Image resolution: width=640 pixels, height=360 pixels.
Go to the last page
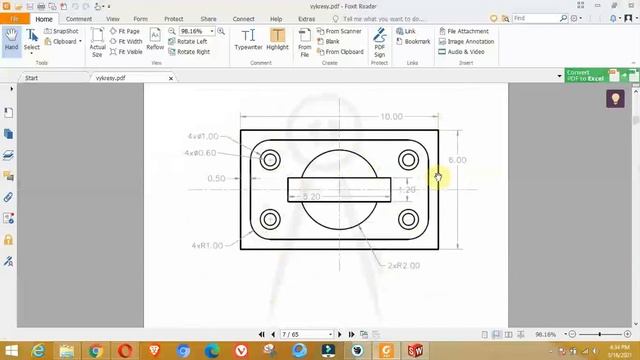pyautogui.click(x=351, y=334)
